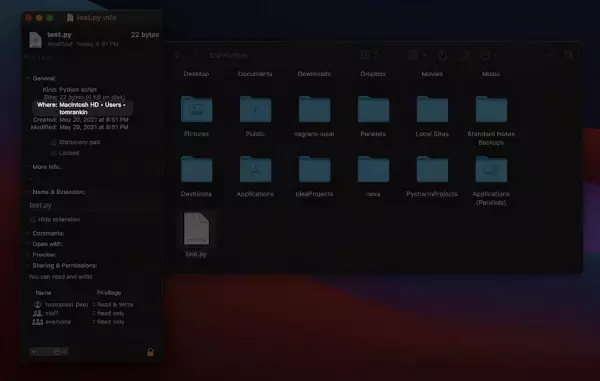The height and width of the screenshot is (381, 600).
Task: Enable the Stationery pad checkbox
Action: pos(54,142)
